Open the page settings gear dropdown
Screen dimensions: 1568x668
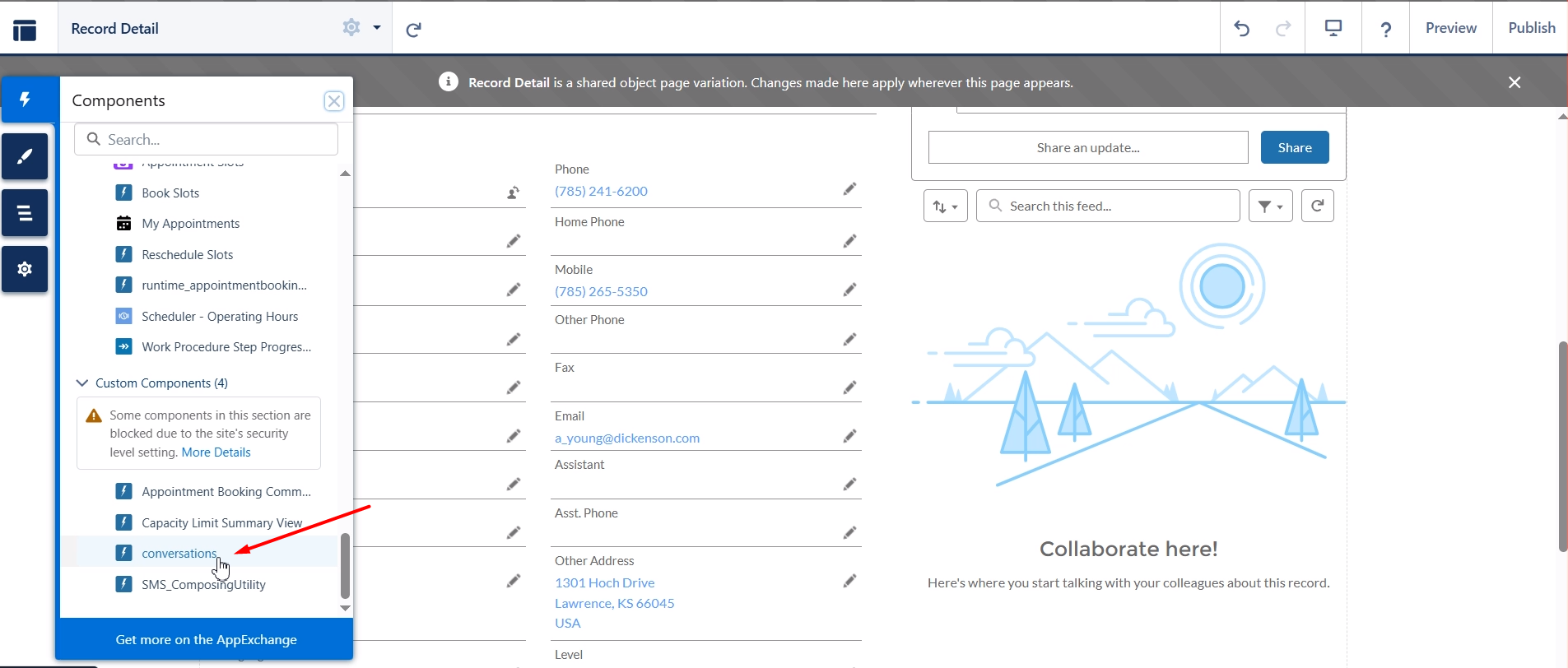coord(361,28)
